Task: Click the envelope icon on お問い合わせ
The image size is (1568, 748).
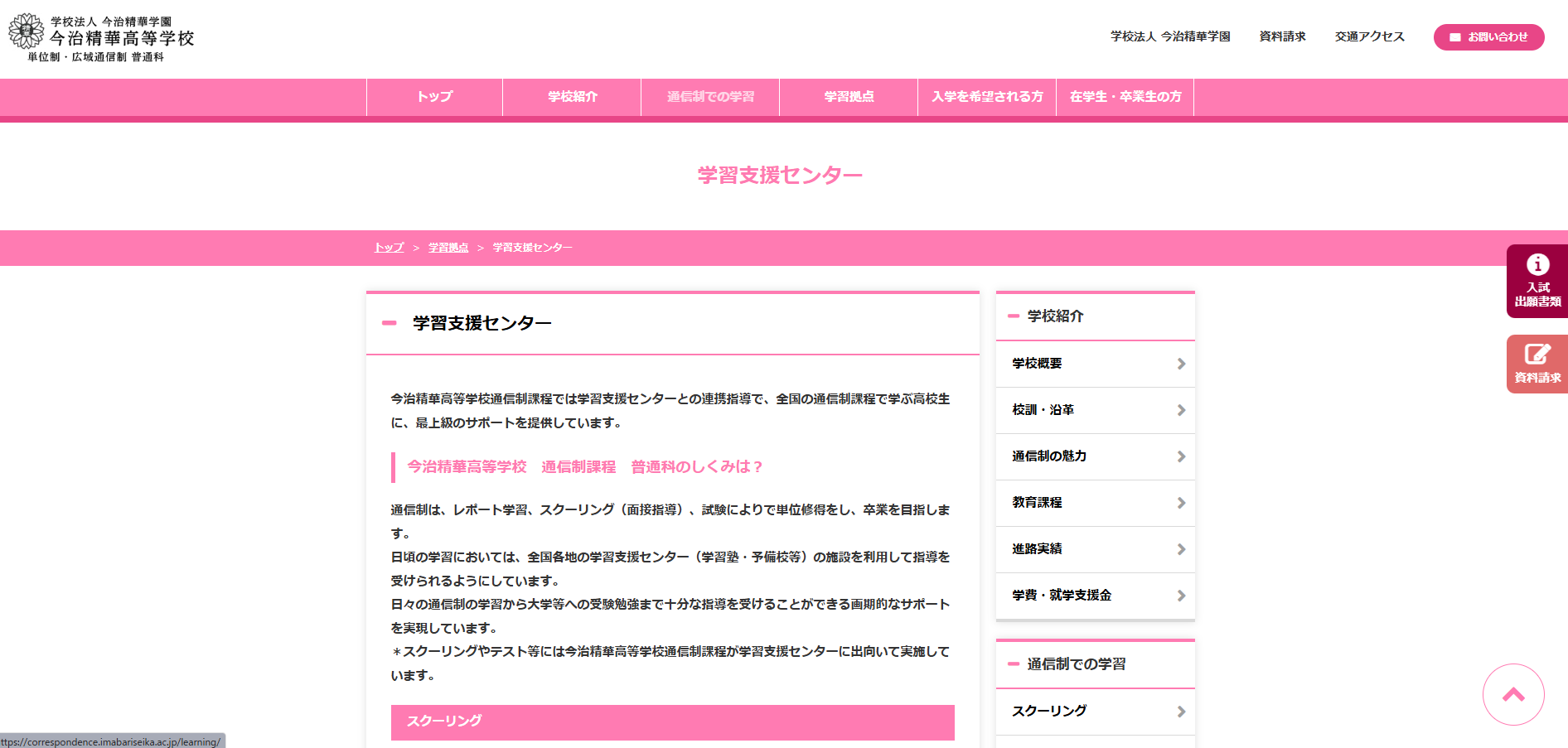Action: pyautogui.click(x=1454, y=37)
